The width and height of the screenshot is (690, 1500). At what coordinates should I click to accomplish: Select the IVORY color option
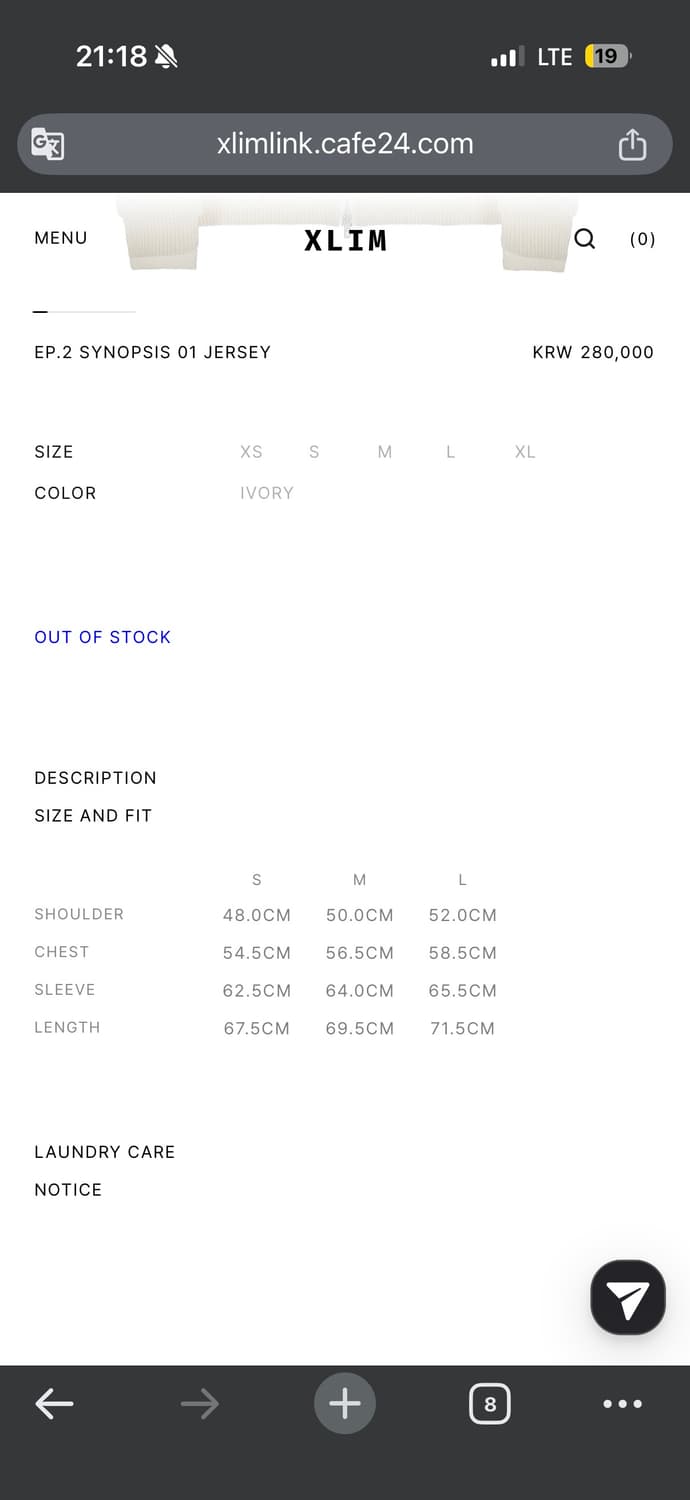(267, 493)
